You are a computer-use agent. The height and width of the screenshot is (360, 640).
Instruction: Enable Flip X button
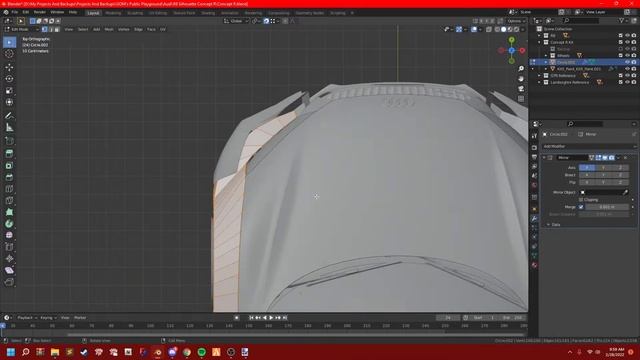click(587, 182)
